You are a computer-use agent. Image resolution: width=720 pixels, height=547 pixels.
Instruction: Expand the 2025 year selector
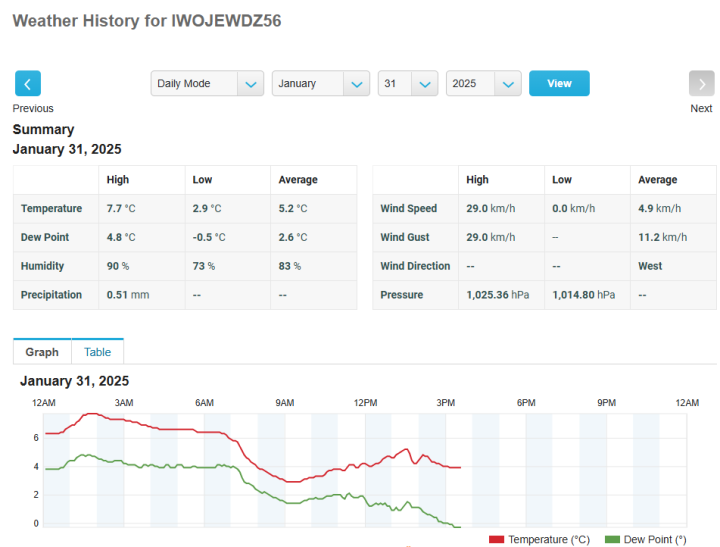[x=483, y=84]
